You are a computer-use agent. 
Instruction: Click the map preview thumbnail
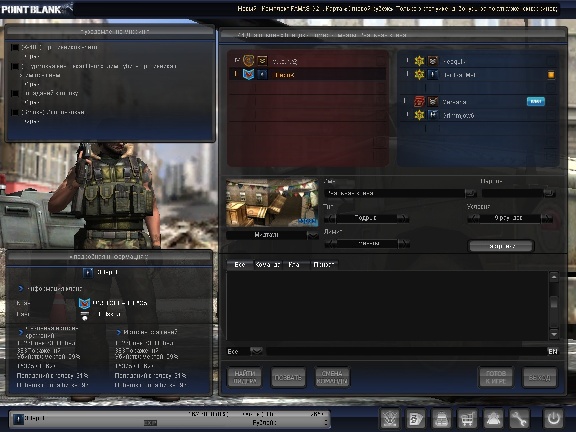(272, 202)
